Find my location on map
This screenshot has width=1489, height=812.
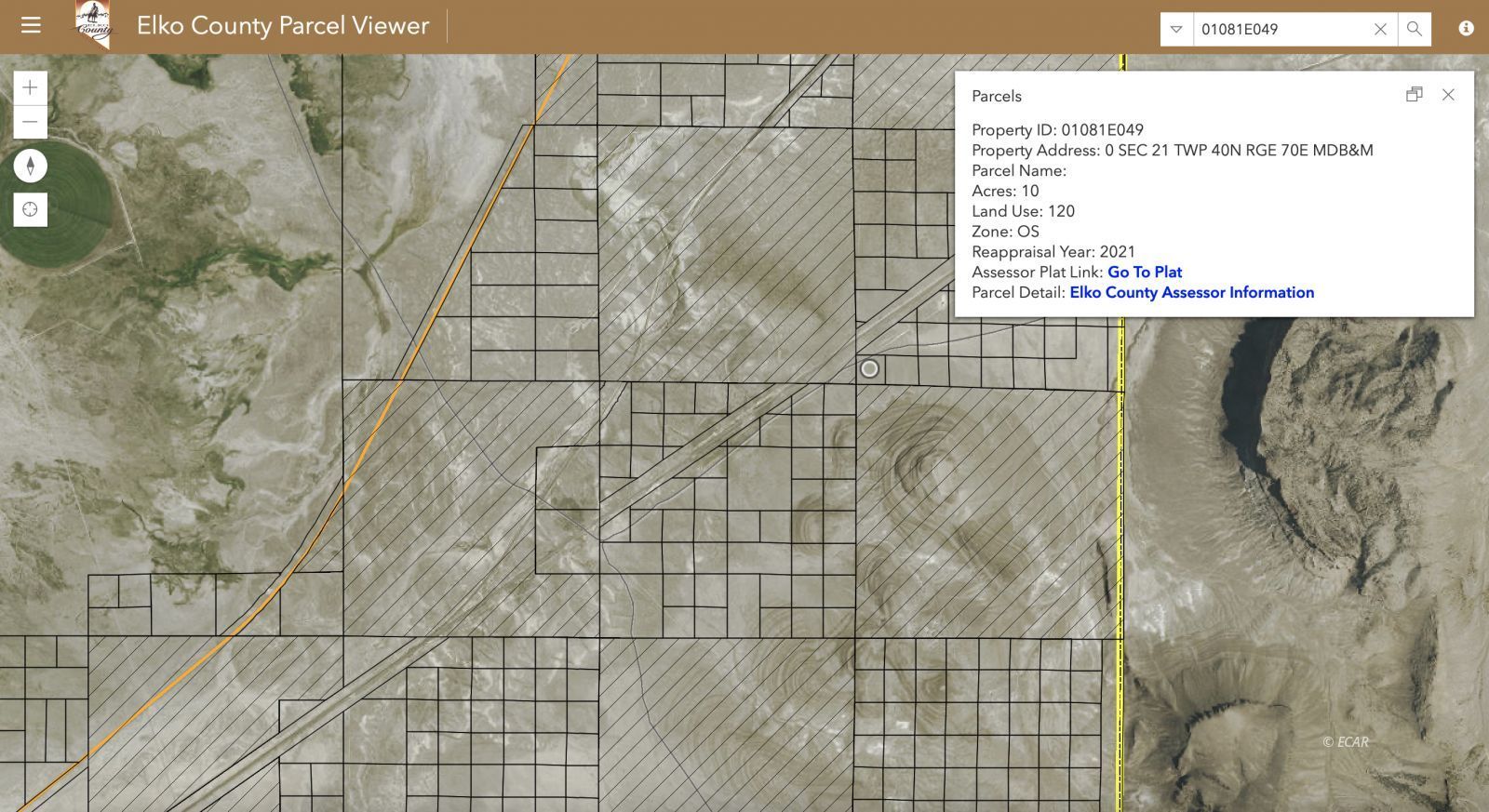(30, 209)
